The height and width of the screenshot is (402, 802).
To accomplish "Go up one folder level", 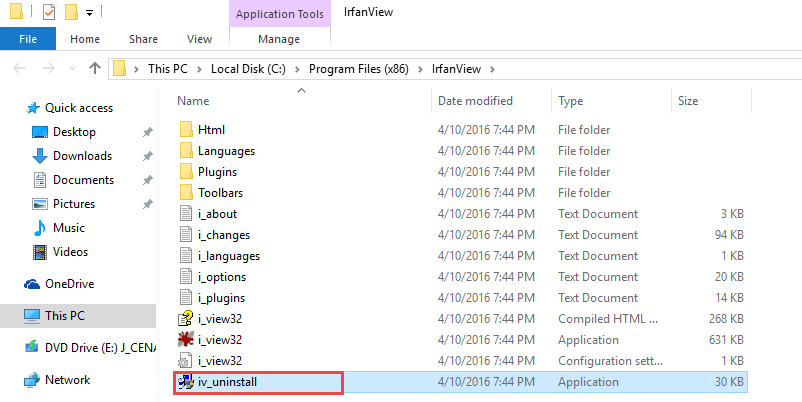I will pyautogui.click(x=95, y=69).
